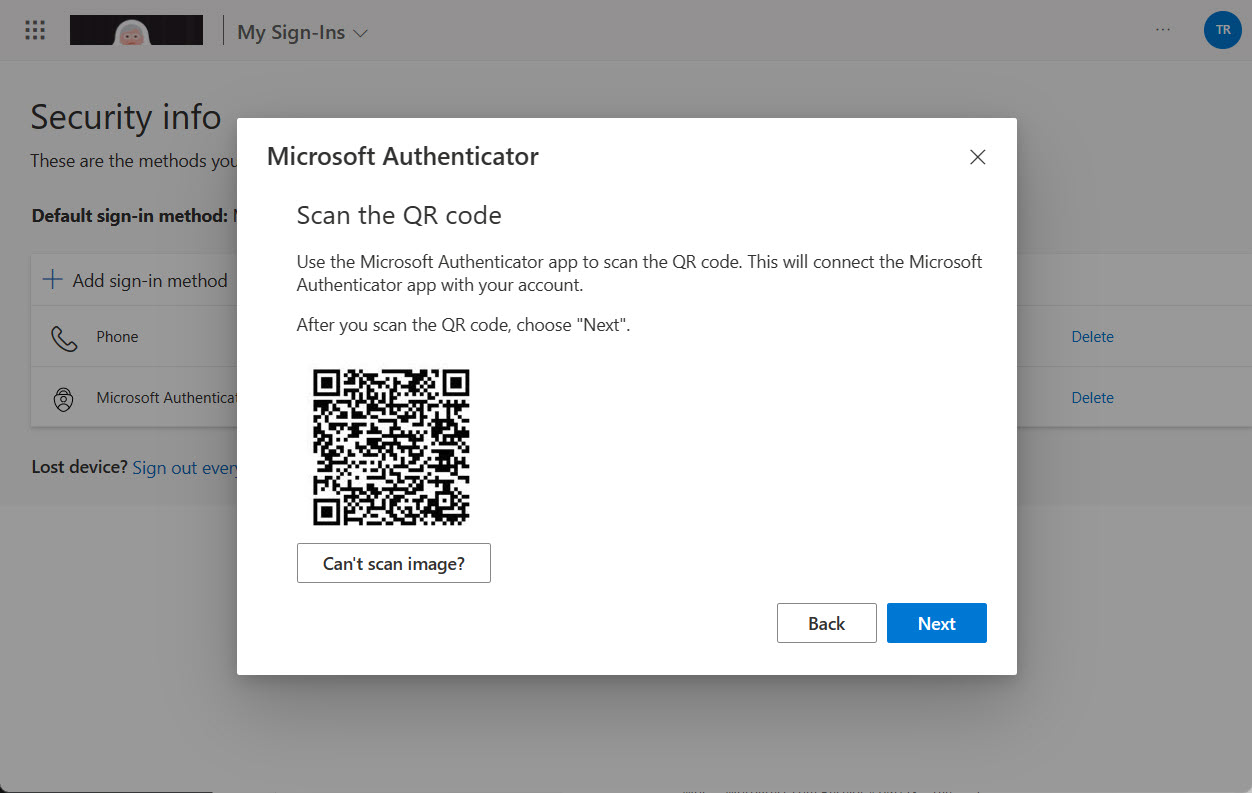Screen dimensions: 1252x793
Task: Click the 'After you scan the QR code' text
Action: [463, 325]
